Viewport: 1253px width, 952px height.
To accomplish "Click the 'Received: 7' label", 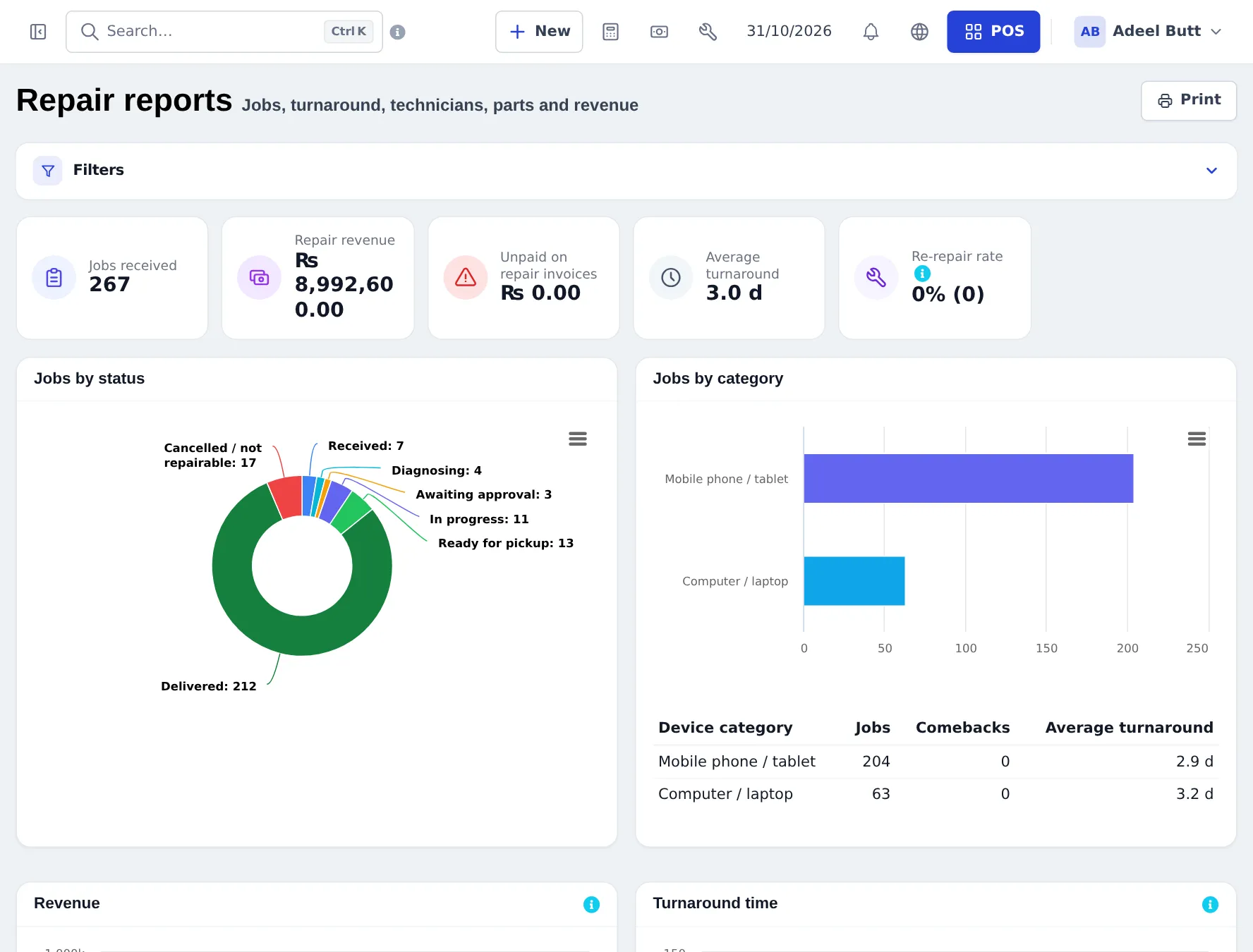I will (x=366, y=446).
